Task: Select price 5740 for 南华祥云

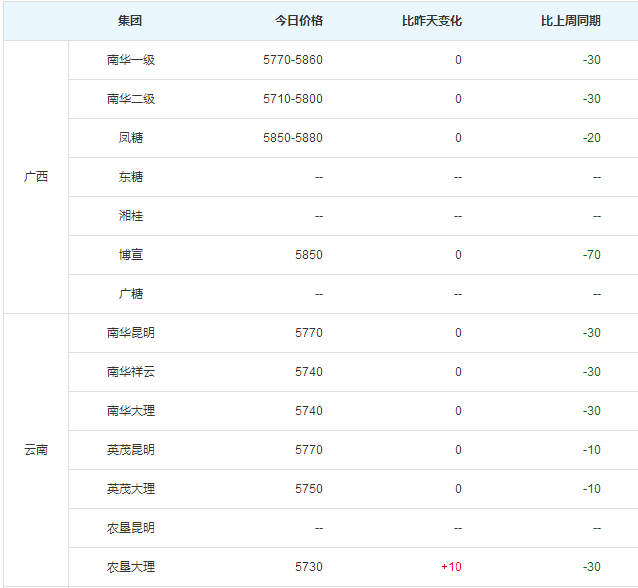Action: coord(309,372)
